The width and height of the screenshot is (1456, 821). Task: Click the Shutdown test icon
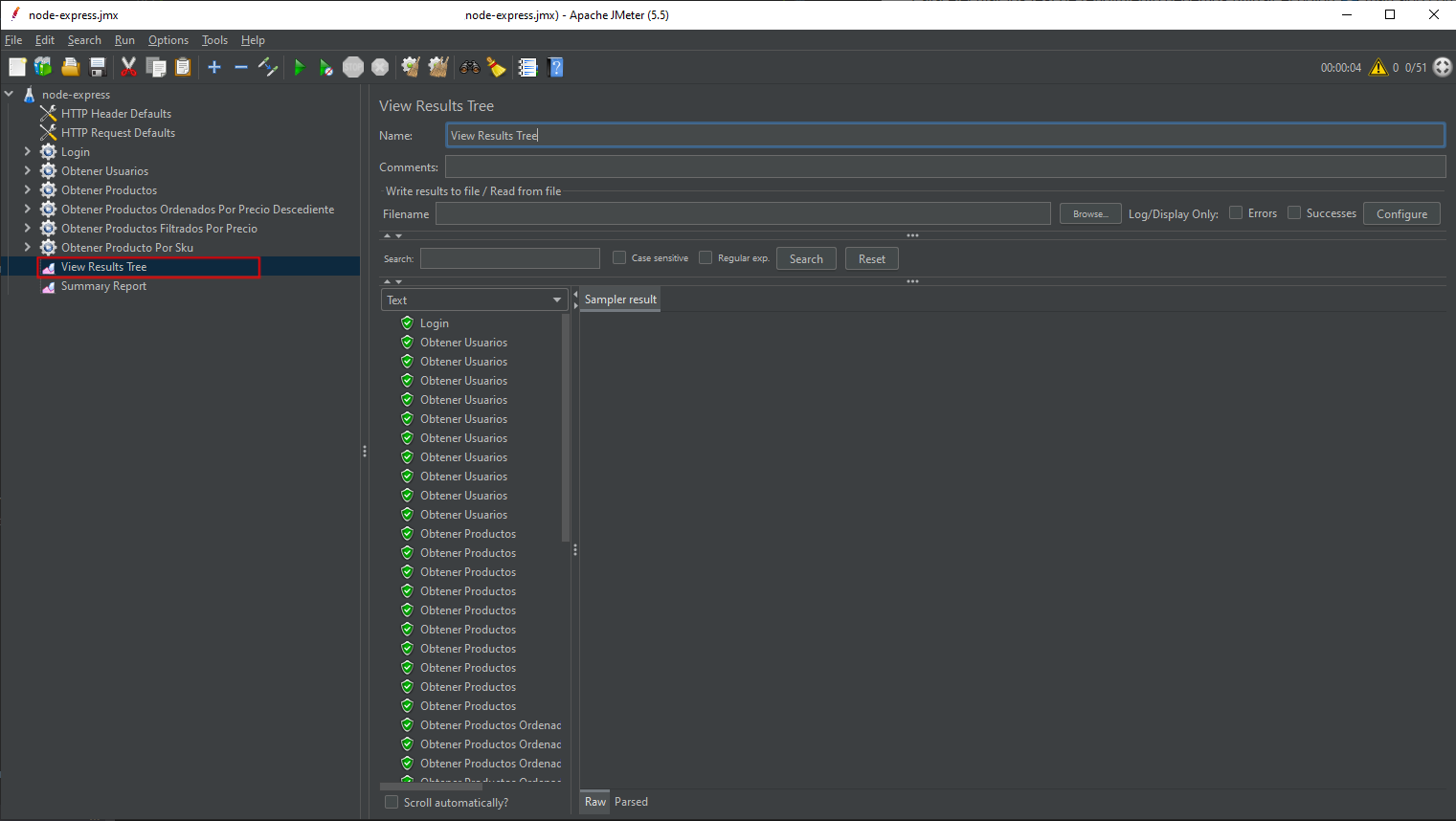(x=380, y=67)
